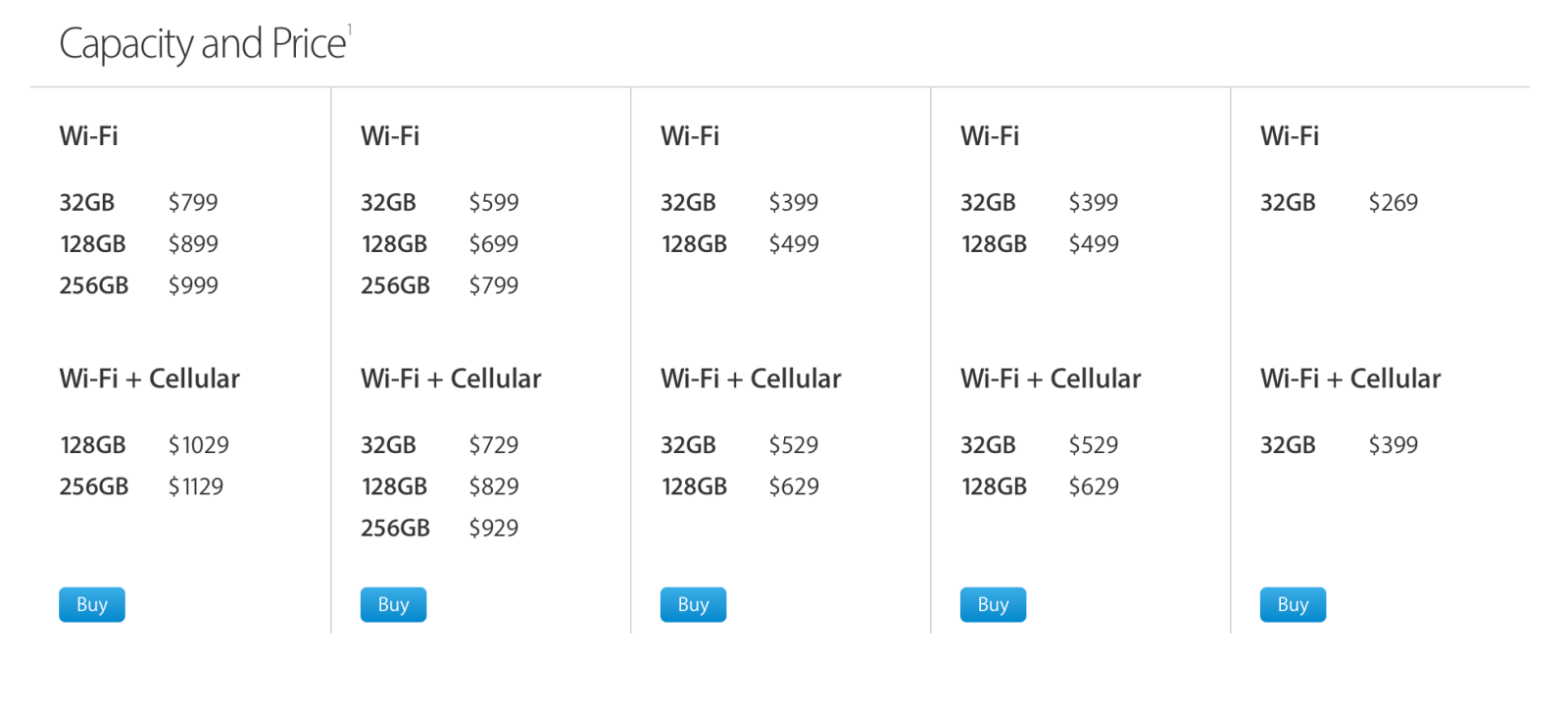Select the $269 32GB Wi-Fi price

1394,203
